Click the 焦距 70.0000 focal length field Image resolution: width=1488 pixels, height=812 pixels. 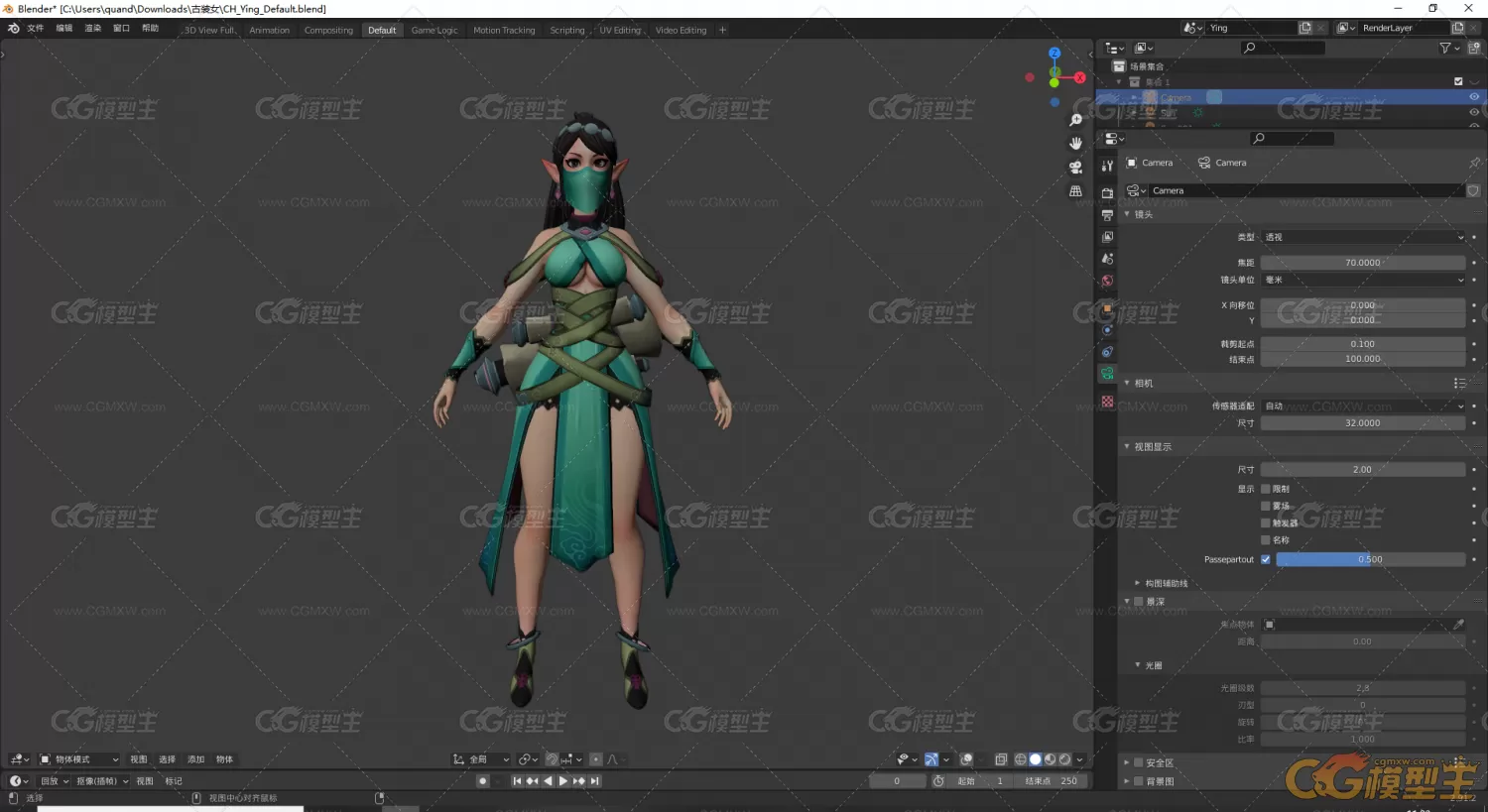pos(1363,263)
